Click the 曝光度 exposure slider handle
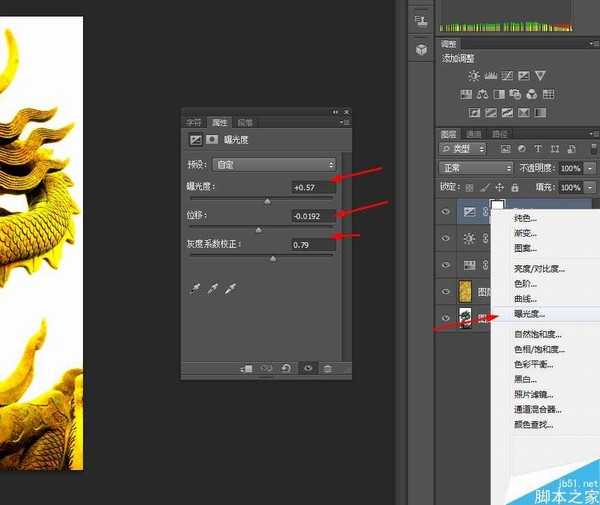The height and width of the screenshot is (505, 600). click(267, 201)
